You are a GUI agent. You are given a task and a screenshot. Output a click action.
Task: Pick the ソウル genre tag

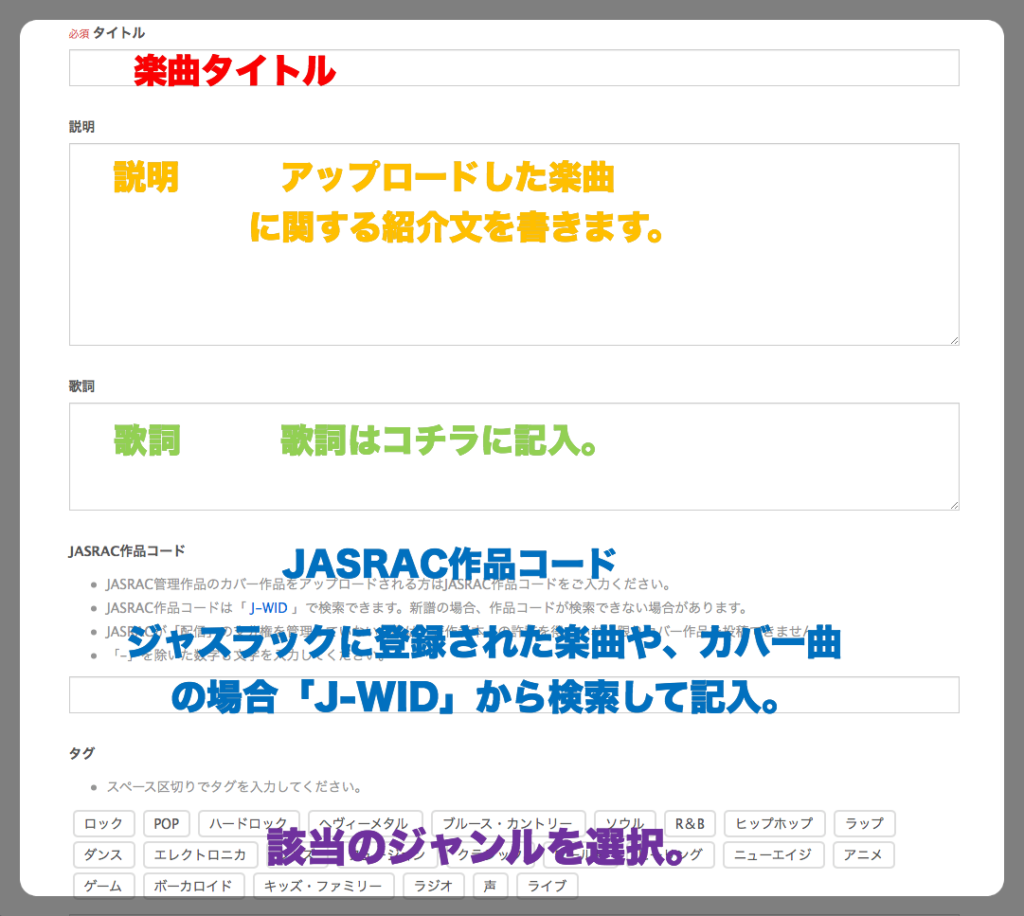point(625,824)
